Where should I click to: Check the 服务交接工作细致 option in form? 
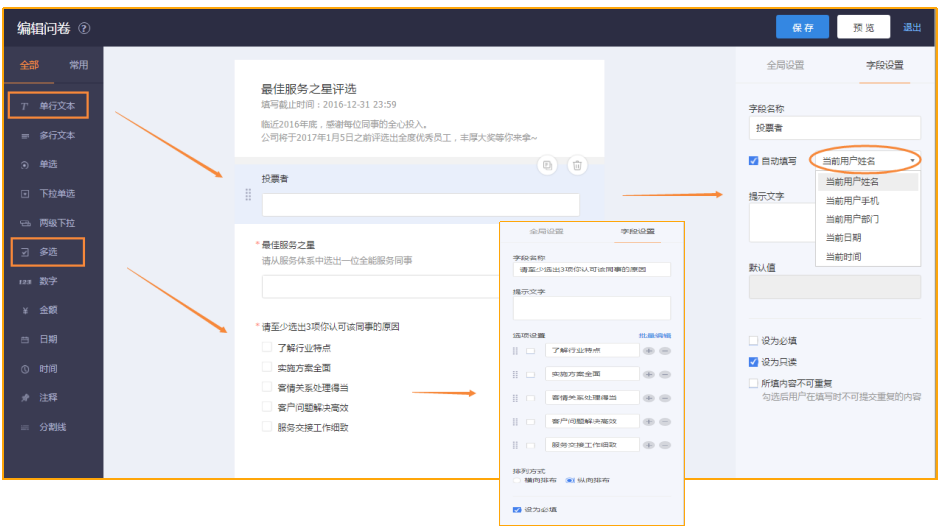click(267, 426)
